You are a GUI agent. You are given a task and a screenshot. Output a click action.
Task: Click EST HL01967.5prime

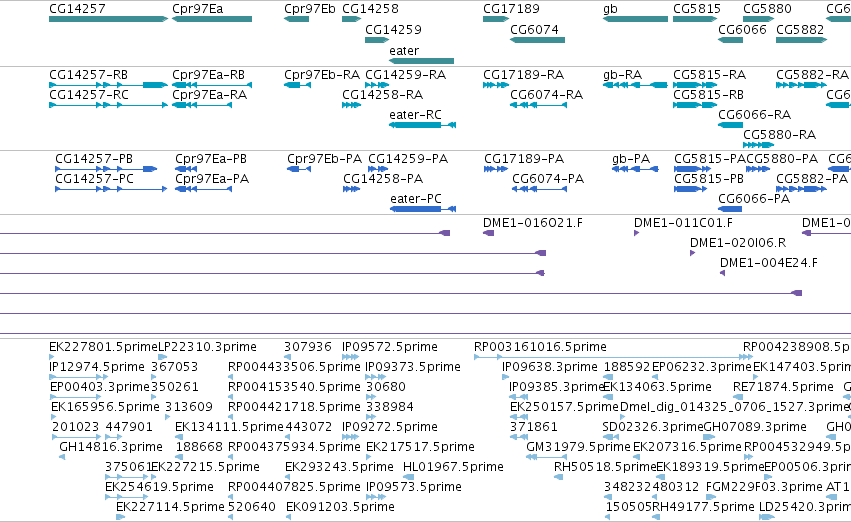pyautogui.click(x=409, y=476)
